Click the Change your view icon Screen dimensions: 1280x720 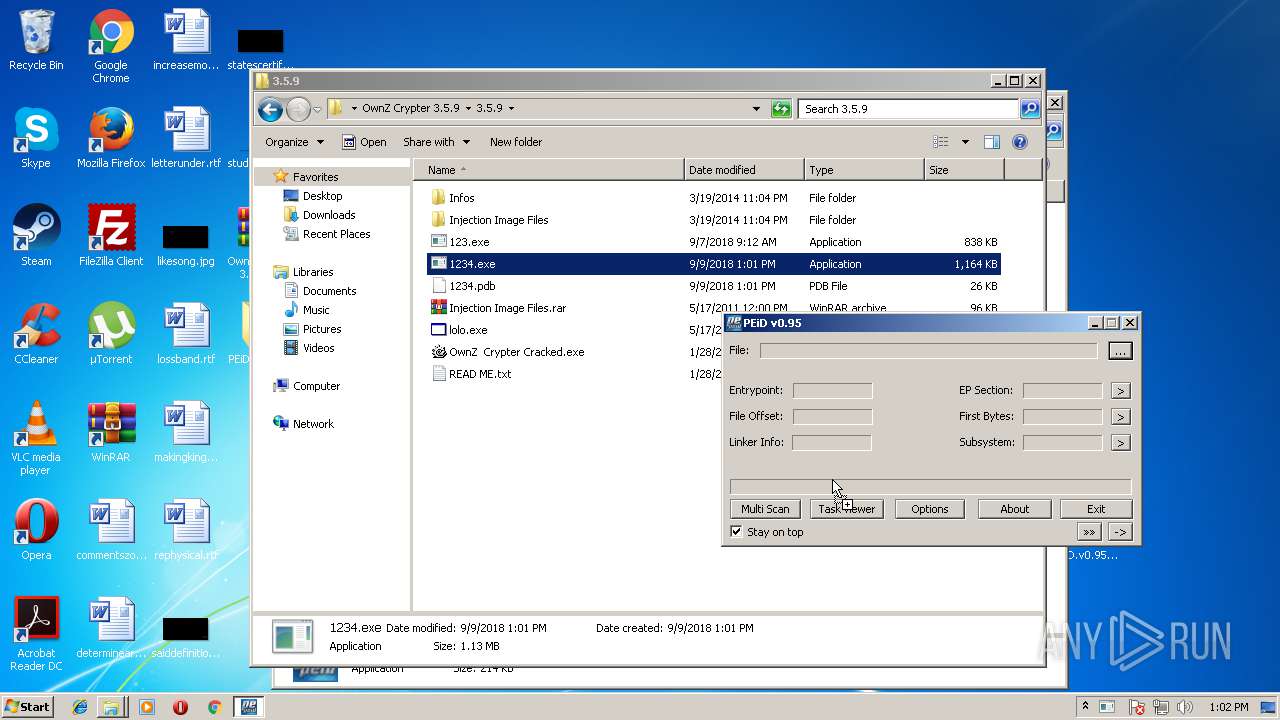(940, 142)
